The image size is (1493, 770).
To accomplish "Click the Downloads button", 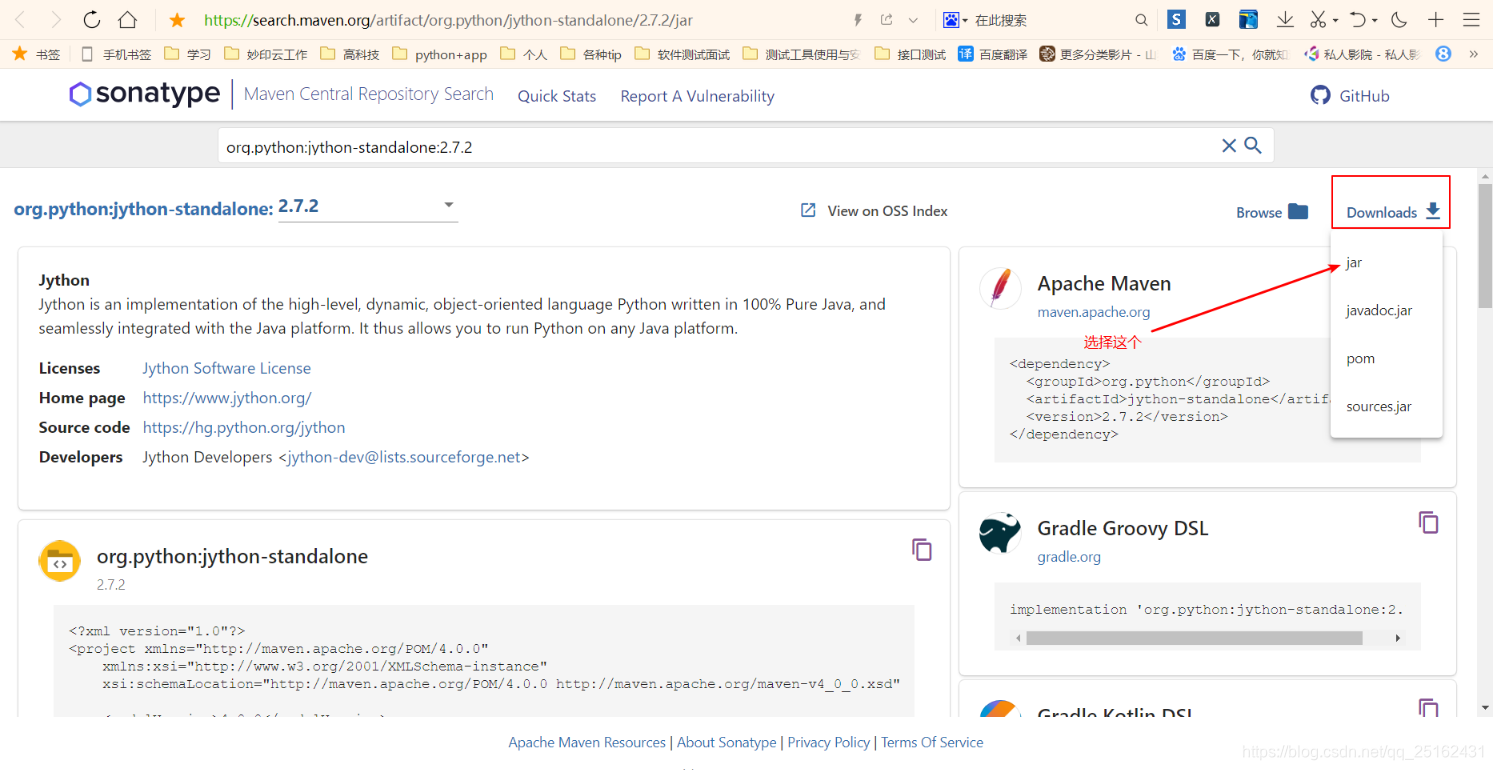I will (1393, 212).
